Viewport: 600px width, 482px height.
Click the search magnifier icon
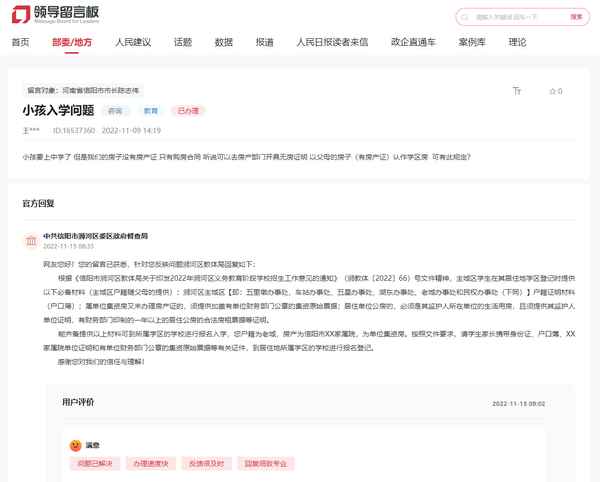[465, 17]
